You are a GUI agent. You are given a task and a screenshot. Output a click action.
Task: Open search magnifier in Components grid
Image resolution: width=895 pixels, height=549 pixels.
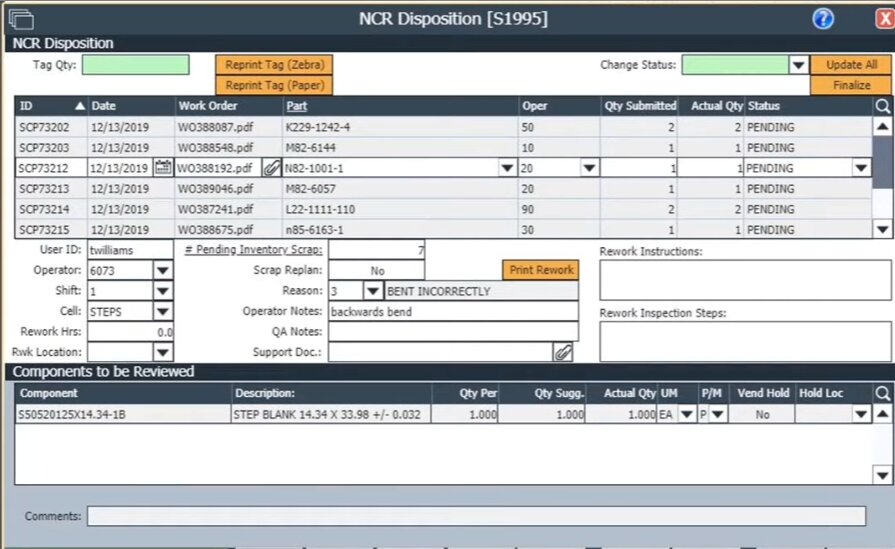(882, 393)
